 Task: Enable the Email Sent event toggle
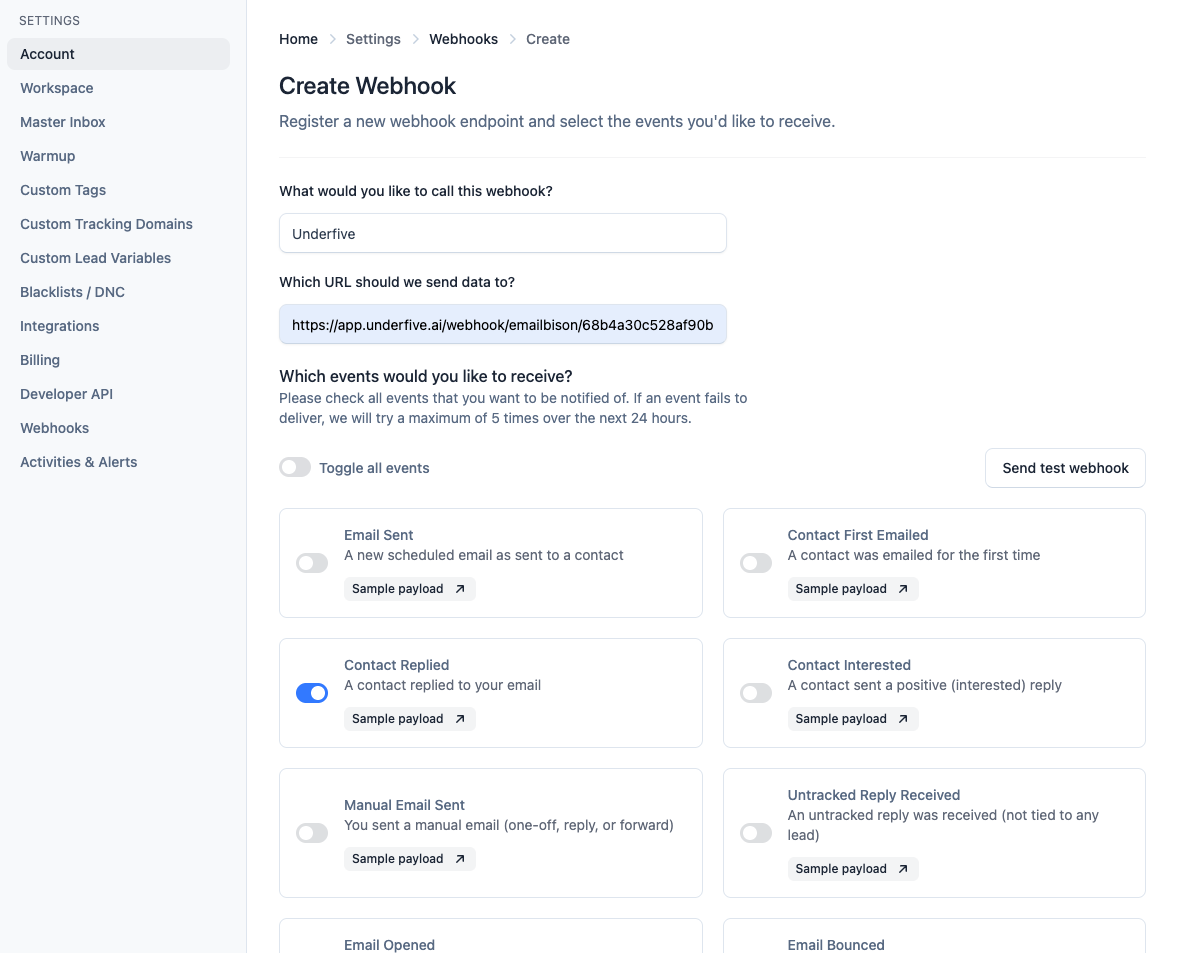coord(311,563)
